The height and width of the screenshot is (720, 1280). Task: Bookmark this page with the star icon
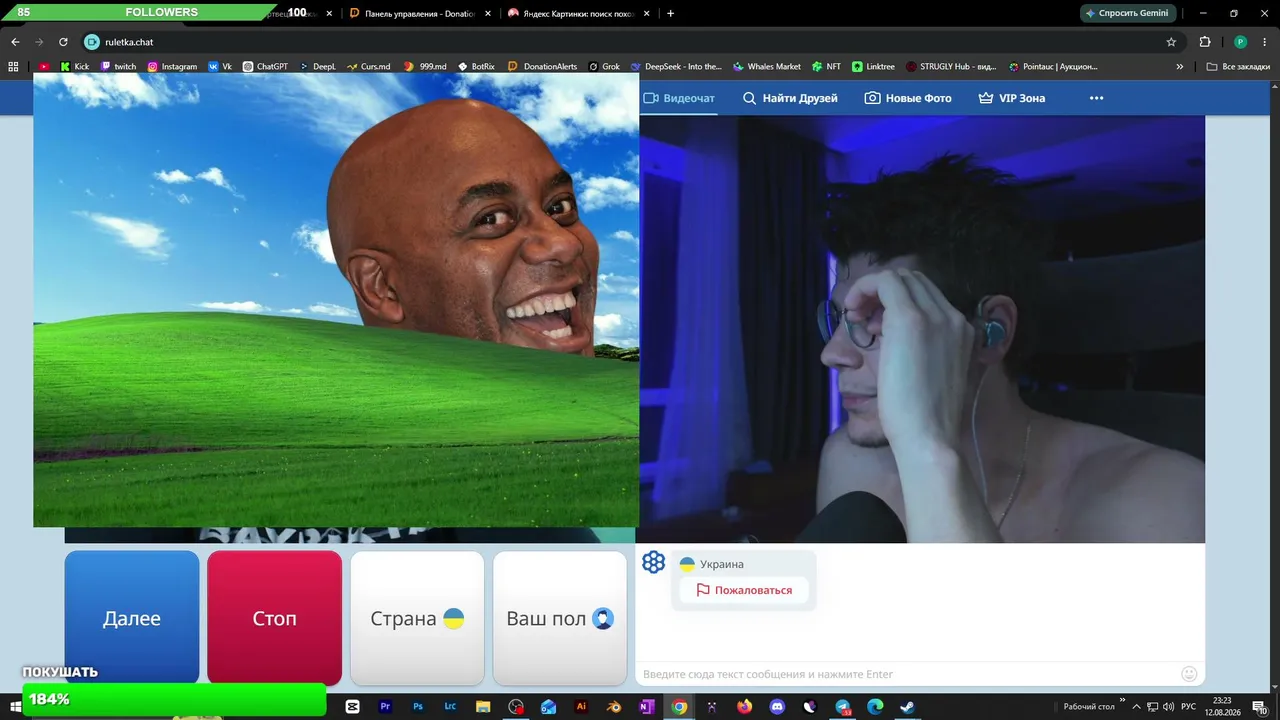(1171, 42)
